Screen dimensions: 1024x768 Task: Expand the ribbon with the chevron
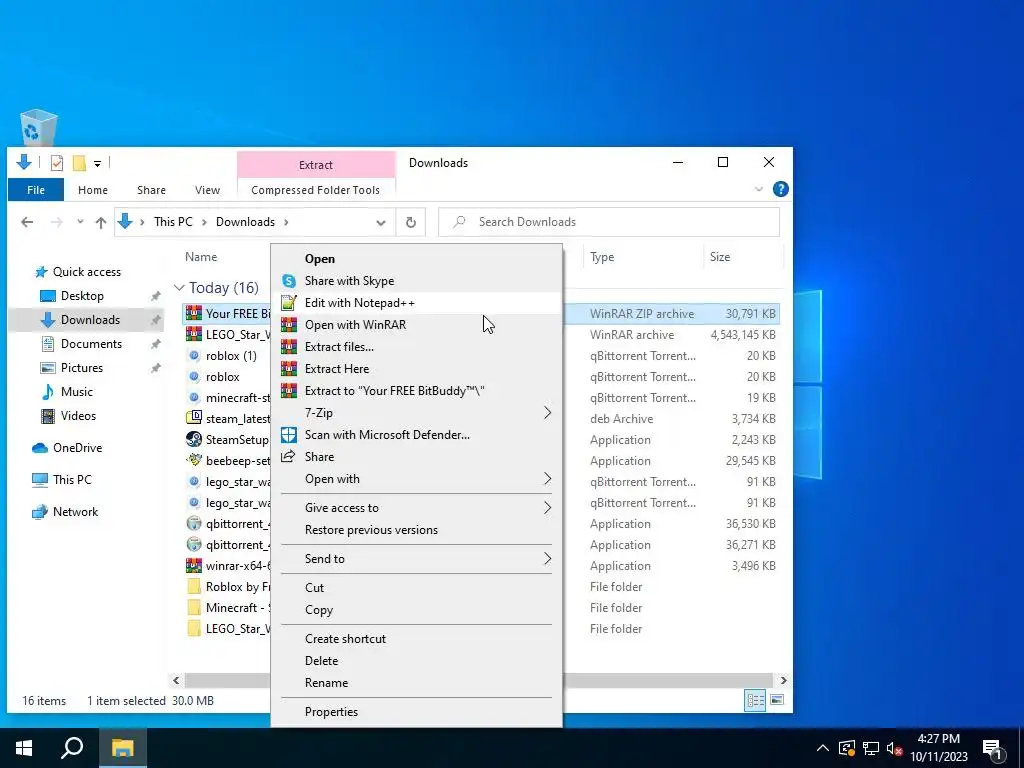coord(758,189)
